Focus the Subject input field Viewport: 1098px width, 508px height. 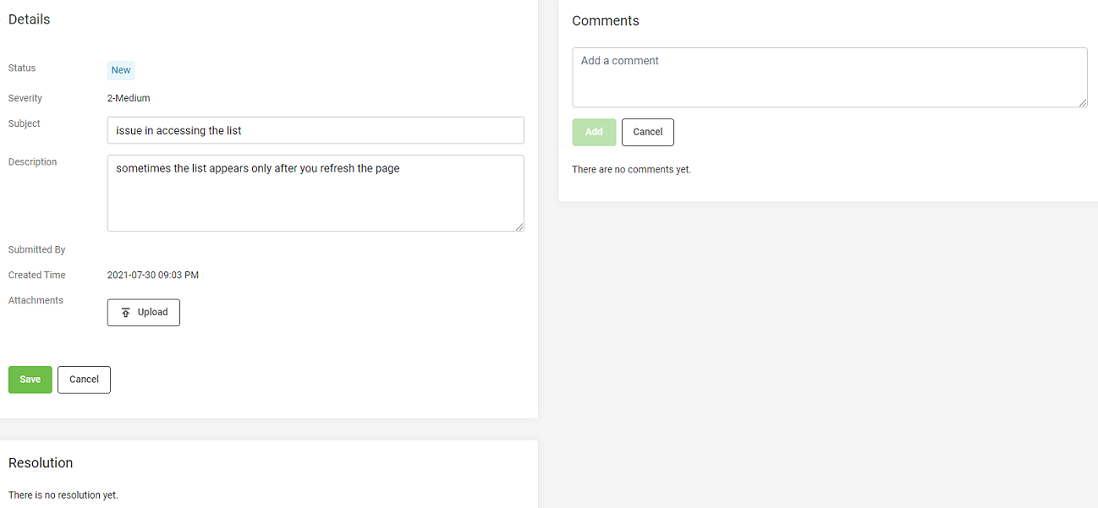coord(316,130)
